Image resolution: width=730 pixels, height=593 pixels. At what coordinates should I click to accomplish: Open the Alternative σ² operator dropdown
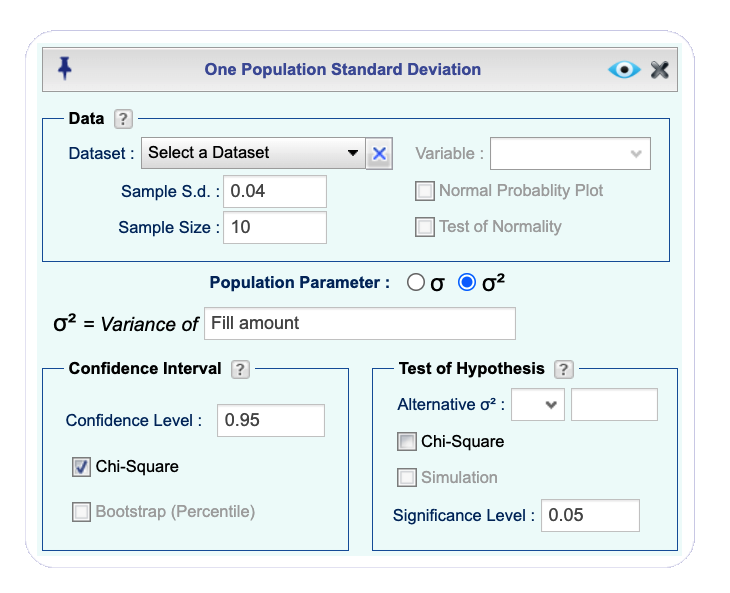538,404
